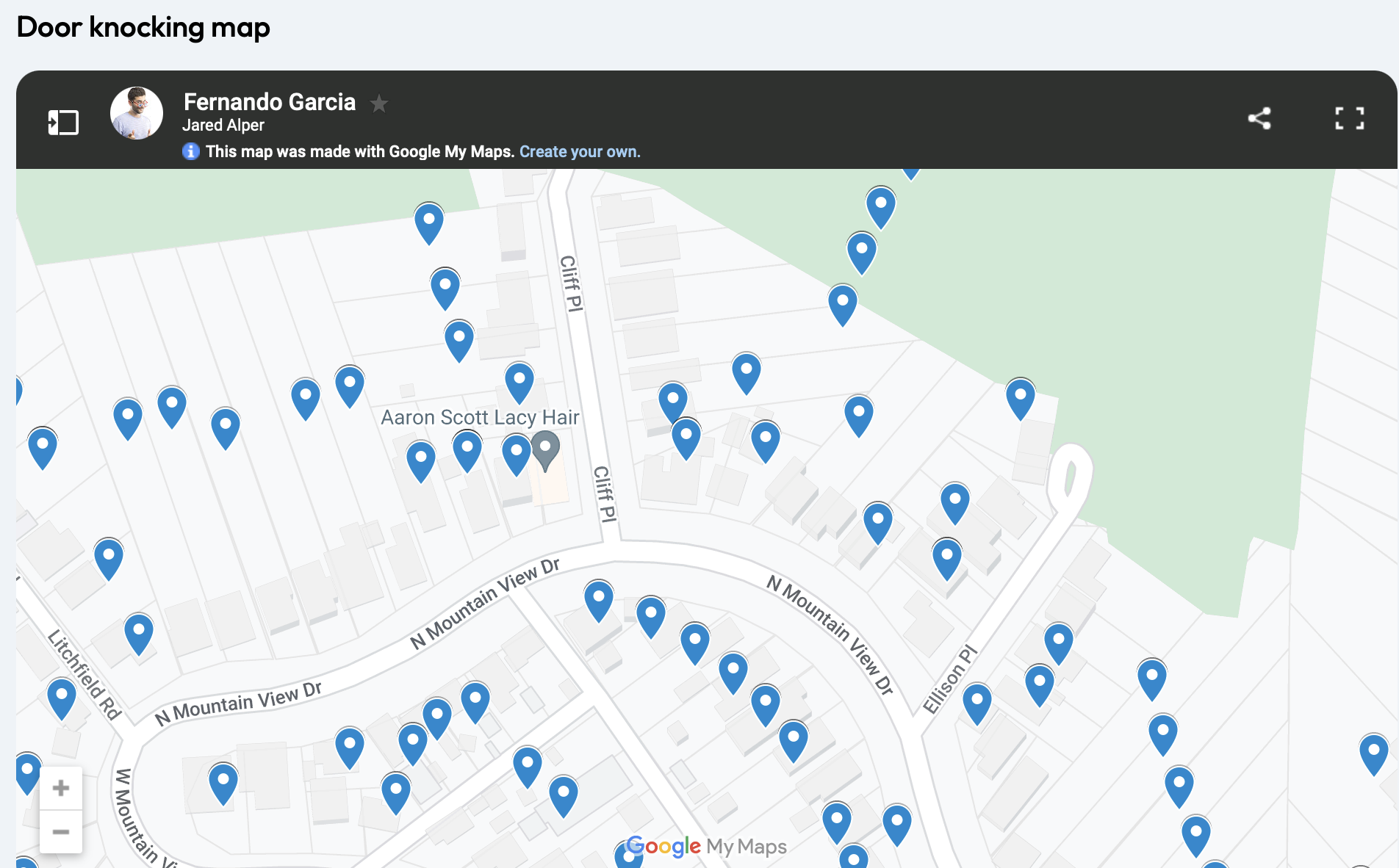Zoom in on the map
This screenshot has width=1399, height=868.
pos(61,788)
